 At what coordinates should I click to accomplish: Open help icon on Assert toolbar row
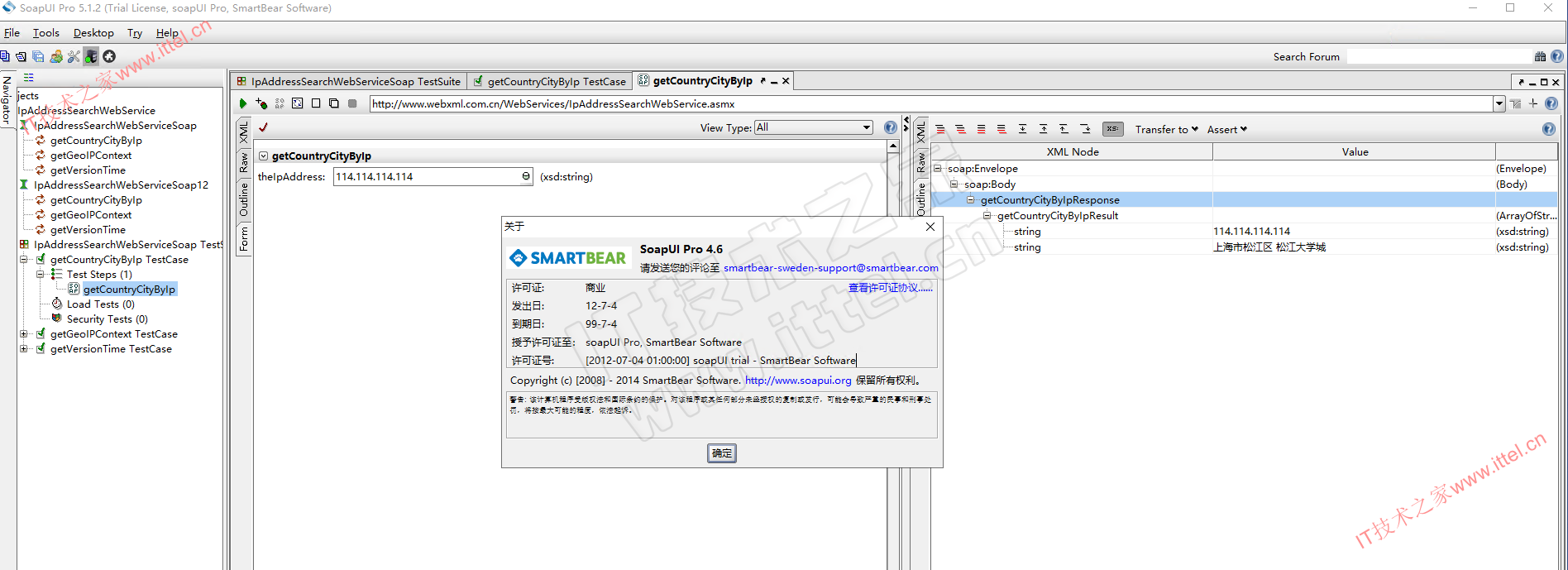pos(1549,129)
